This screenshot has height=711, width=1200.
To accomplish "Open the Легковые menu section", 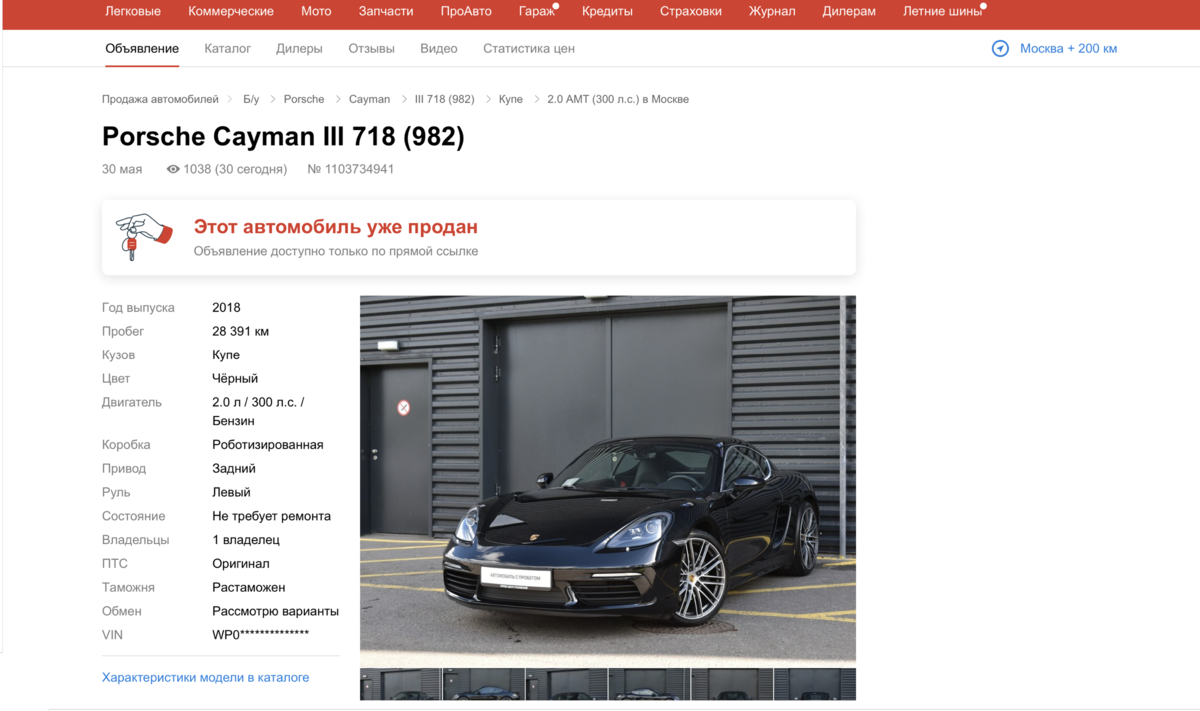I will pos(131,11).
